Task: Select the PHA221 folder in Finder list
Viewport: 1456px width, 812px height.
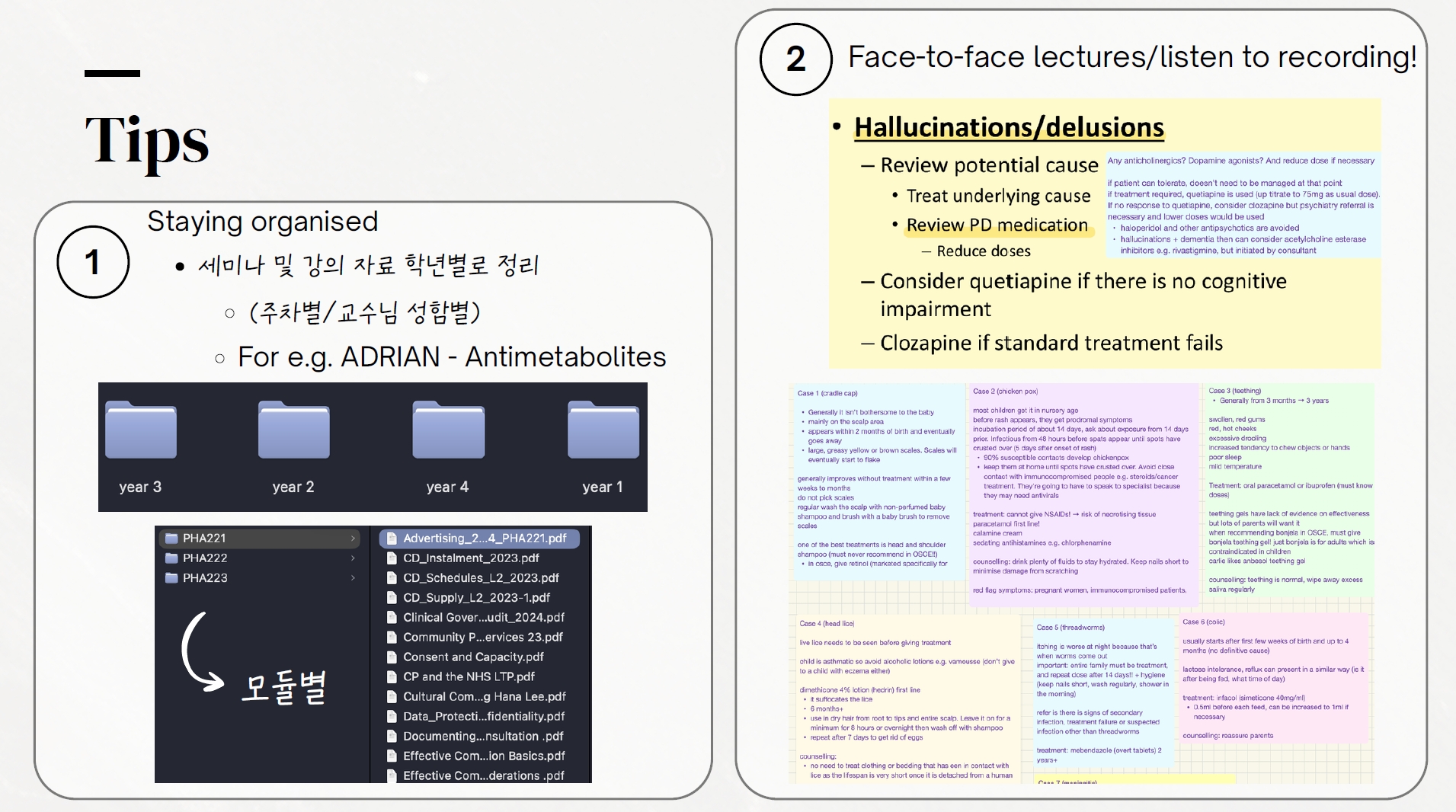Action: 260,538
